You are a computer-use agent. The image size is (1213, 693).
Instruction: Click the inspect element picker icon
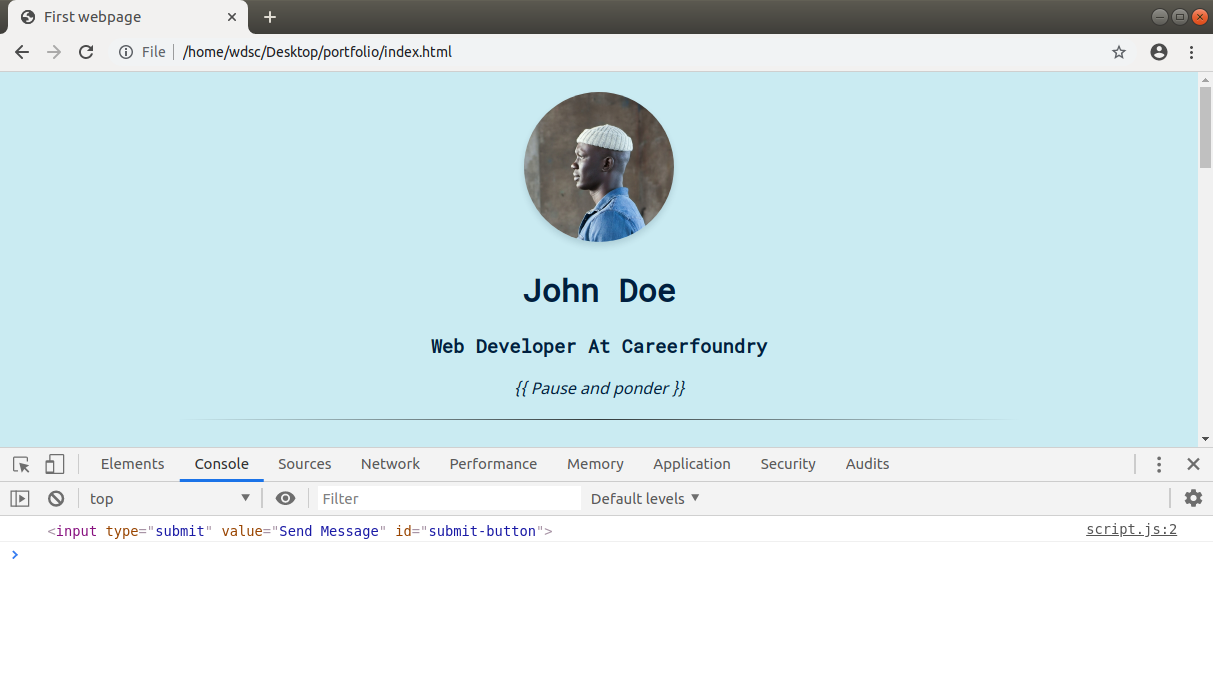(x=21, y=464)
